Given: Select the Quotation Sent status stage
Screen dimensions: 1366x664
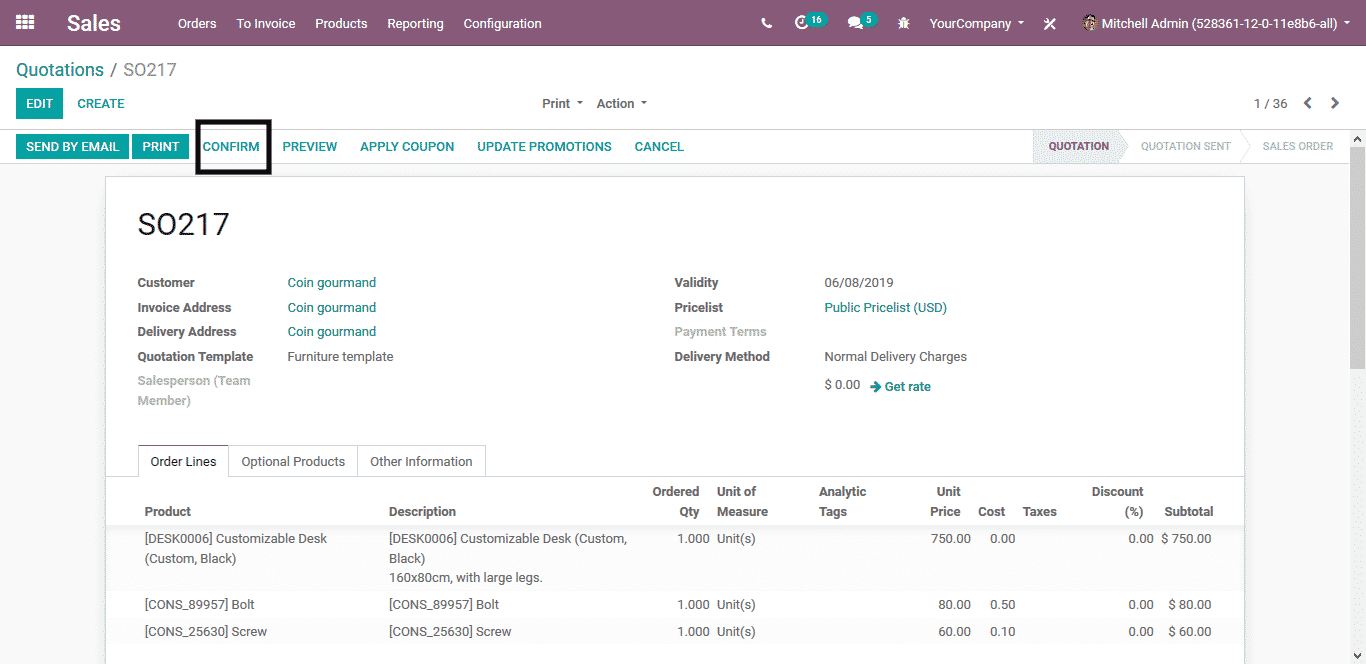Looking at the screenshot, I should click(x=1185, y=146).
